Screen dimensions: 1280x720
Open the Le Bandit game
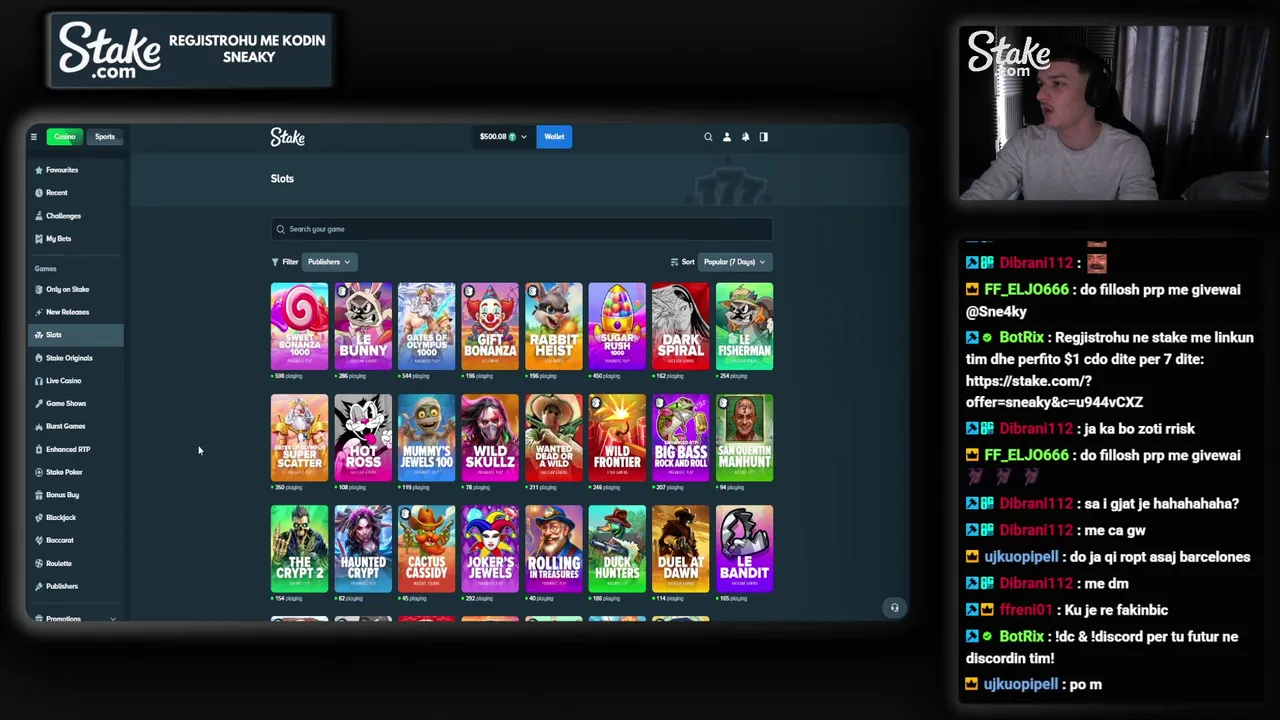(x=744, y=549)
